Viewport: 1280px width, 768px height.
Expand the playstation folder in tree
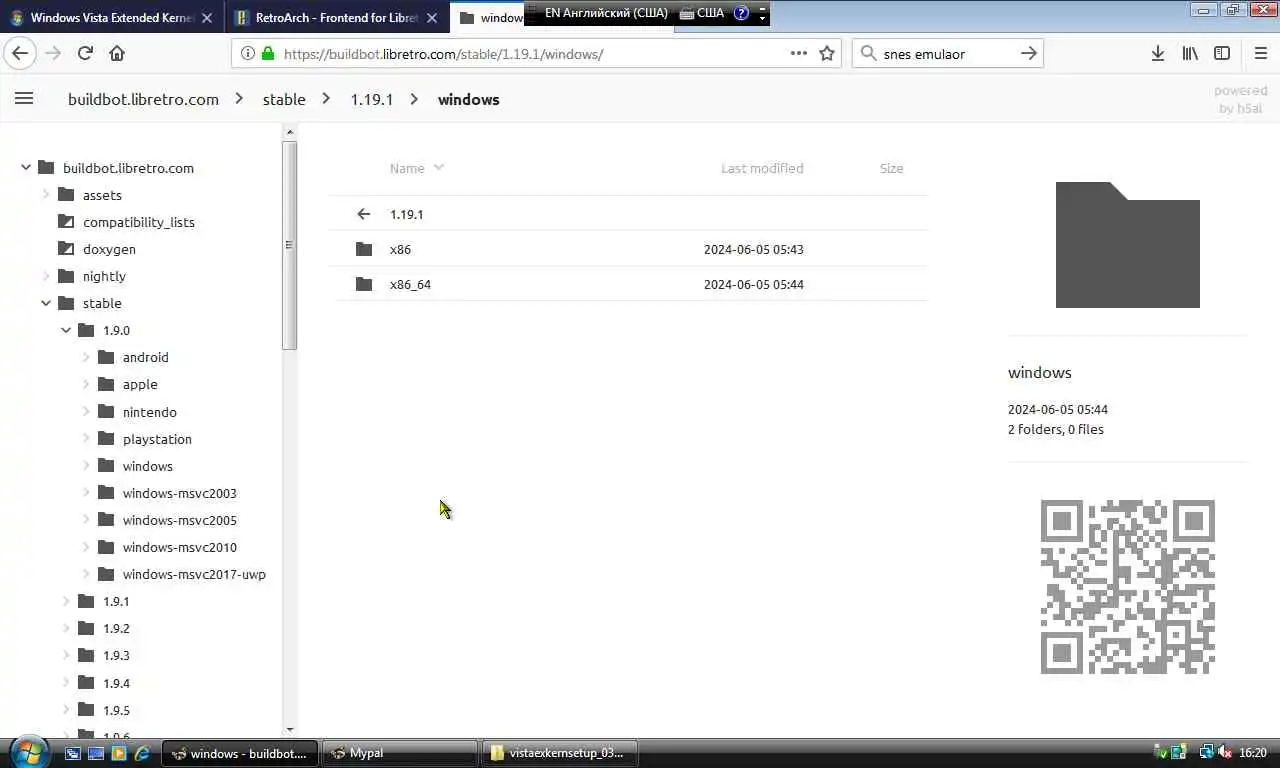[86, 439]
